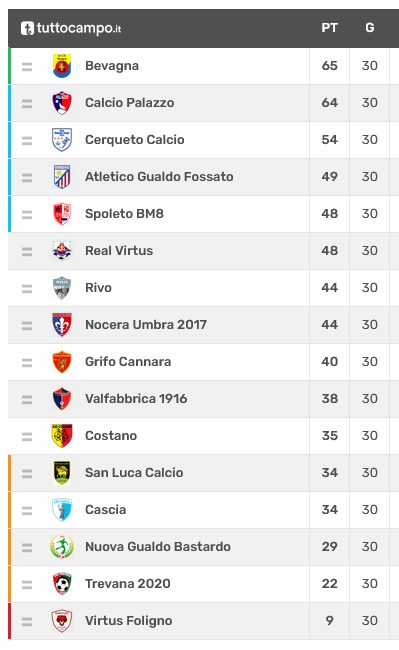Image resolution: width=399 pixels, height=650 pixels.
Task: Click the Costano team crest
Action: (x=62, y=436)
